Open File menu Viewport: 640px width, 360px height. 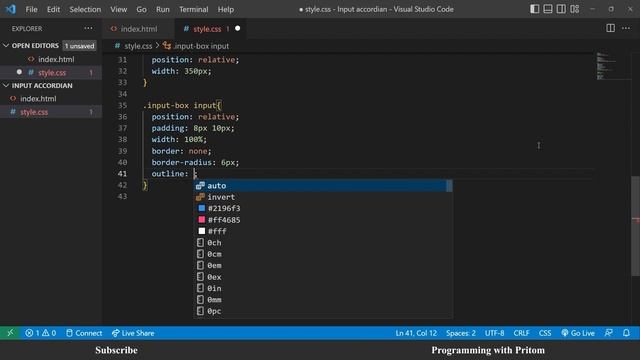pyautogui.click(x=31, y=9)
